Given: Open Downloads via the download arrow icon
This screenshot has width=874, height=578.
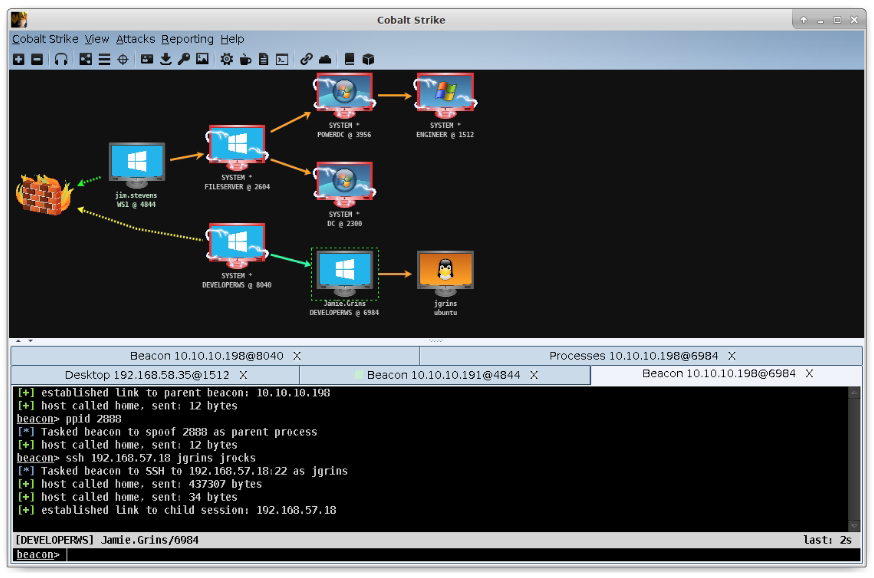Looking at the screenshot, I should [x=166, y=59].
